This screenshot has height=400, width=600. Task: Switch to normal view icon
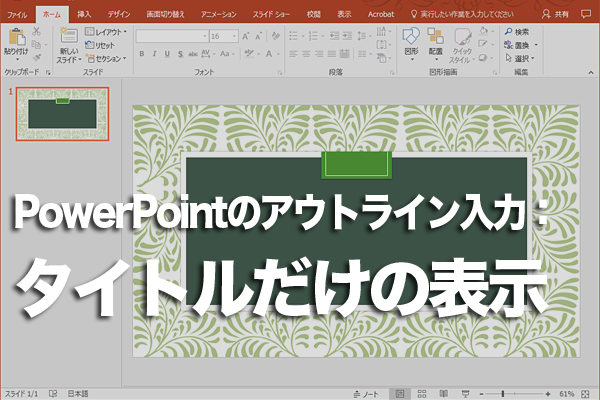pyautogui.click(x=400, y=394)
